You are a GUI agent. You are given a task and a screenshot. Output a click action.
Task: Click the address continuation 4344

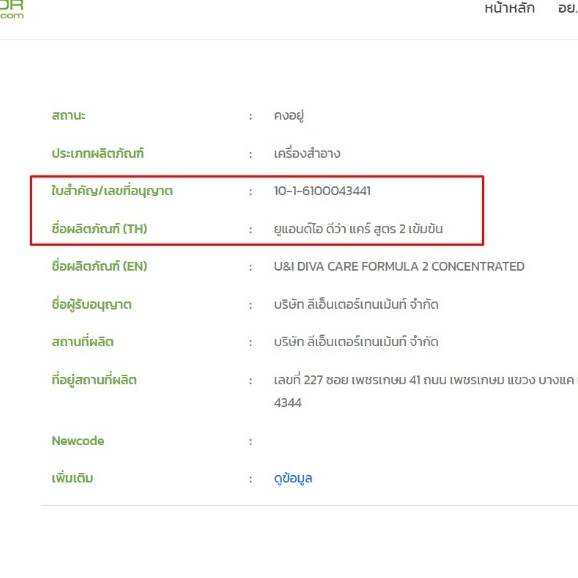click(x=288, y=403)
